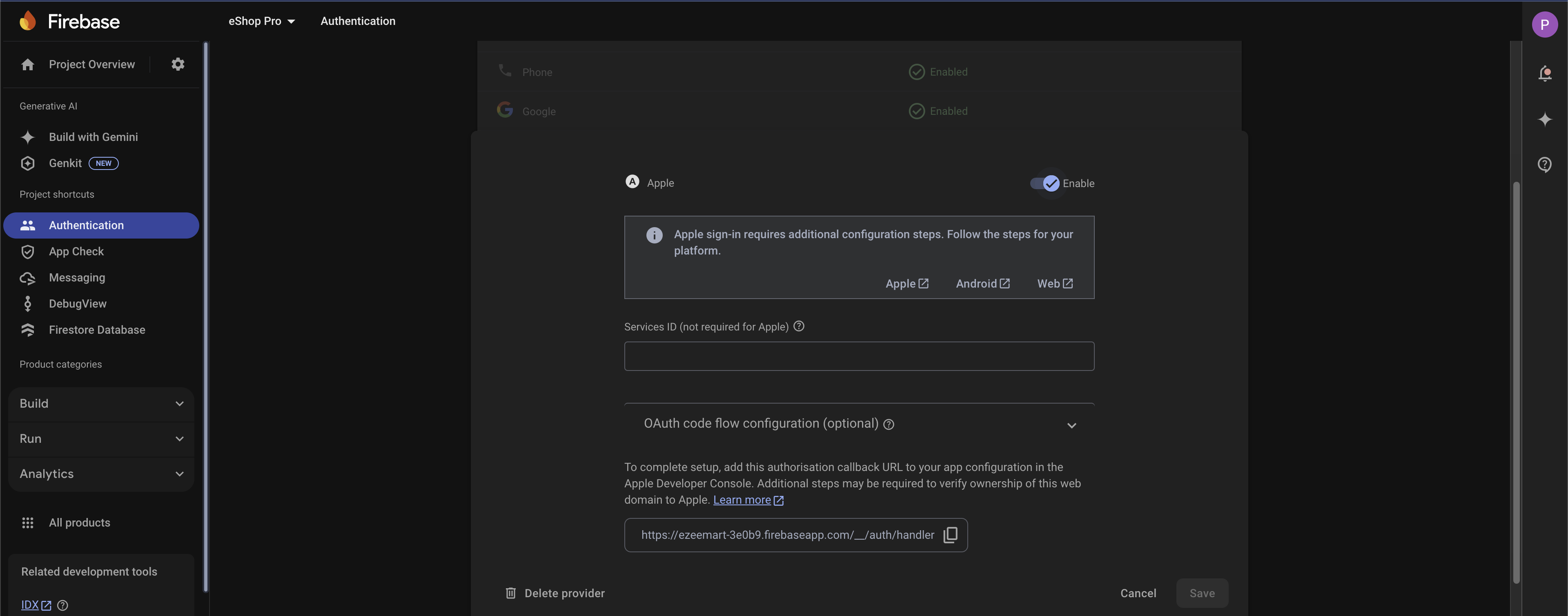Open help question mark icon in right rail

click(1545, 164)
